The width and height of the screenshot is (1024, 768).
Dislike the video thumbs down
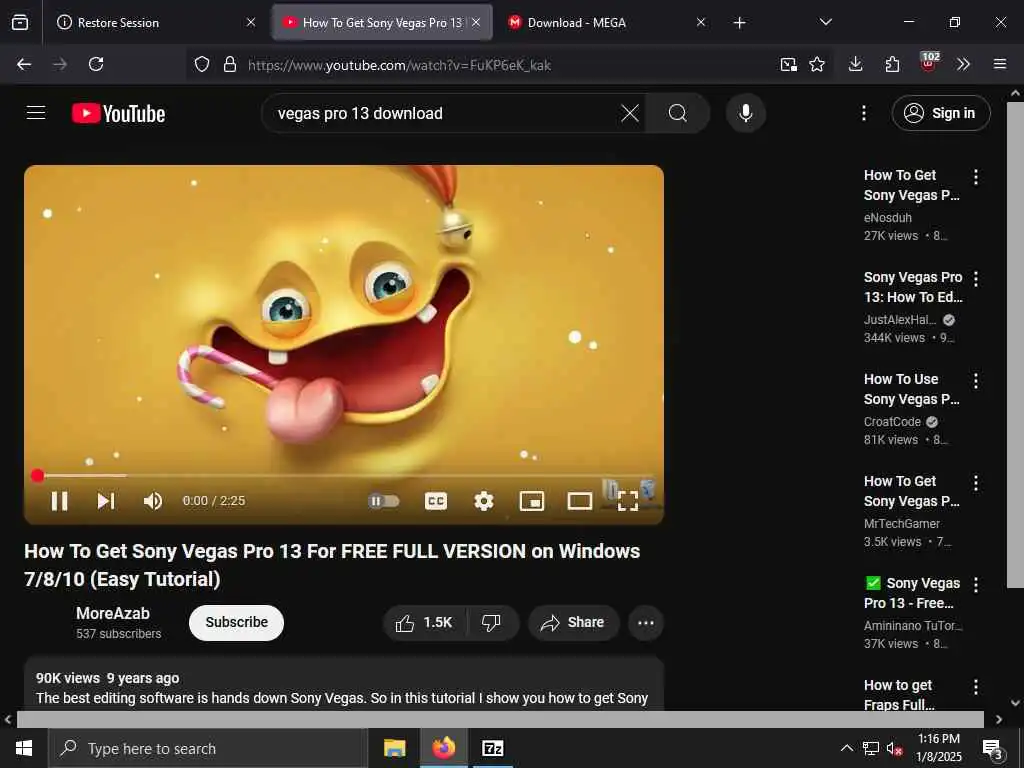pyautogui.click(x=491, y=622)
